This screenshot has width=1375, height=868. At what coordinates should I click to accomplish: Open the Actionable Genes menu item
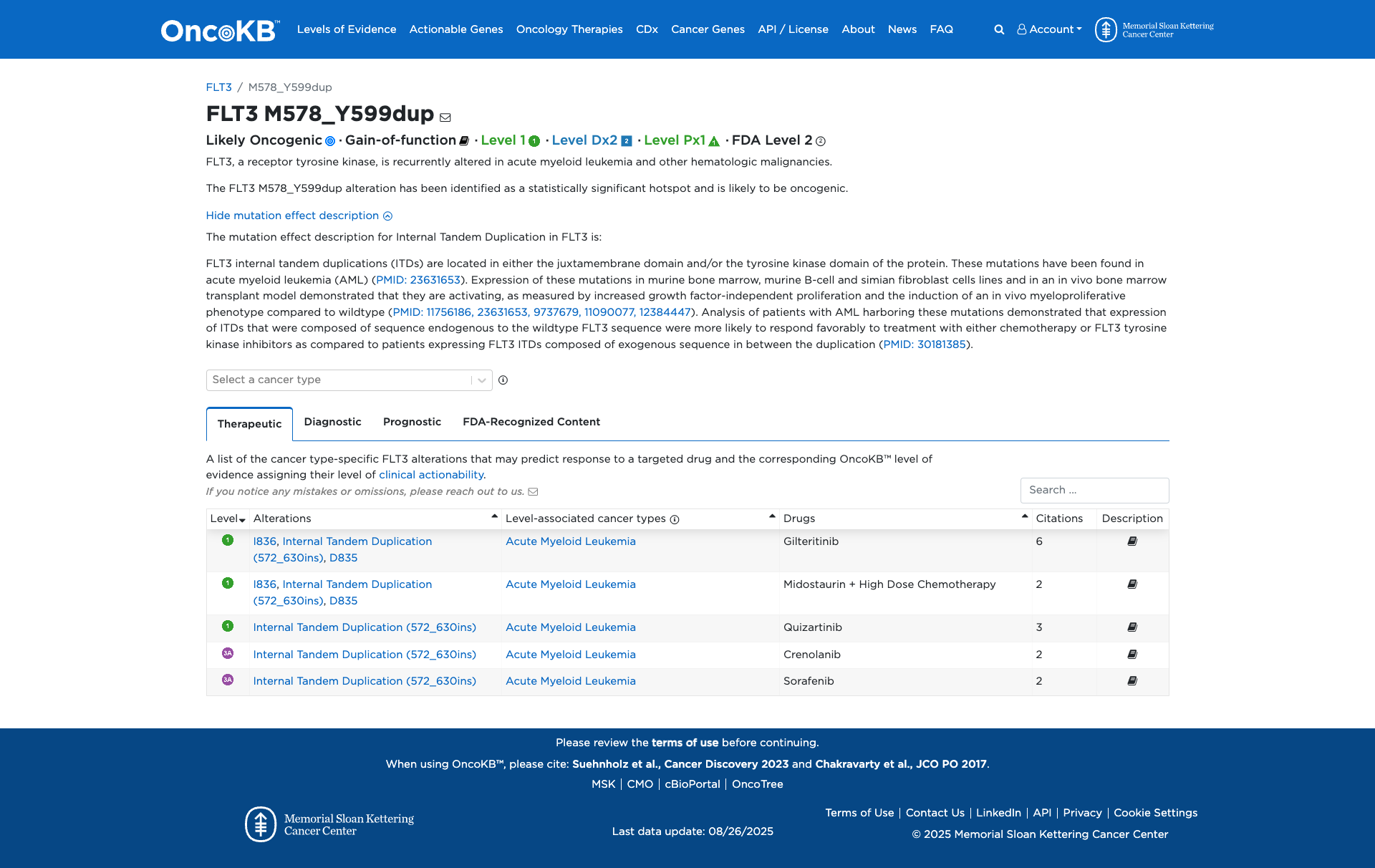click(456, 29)
